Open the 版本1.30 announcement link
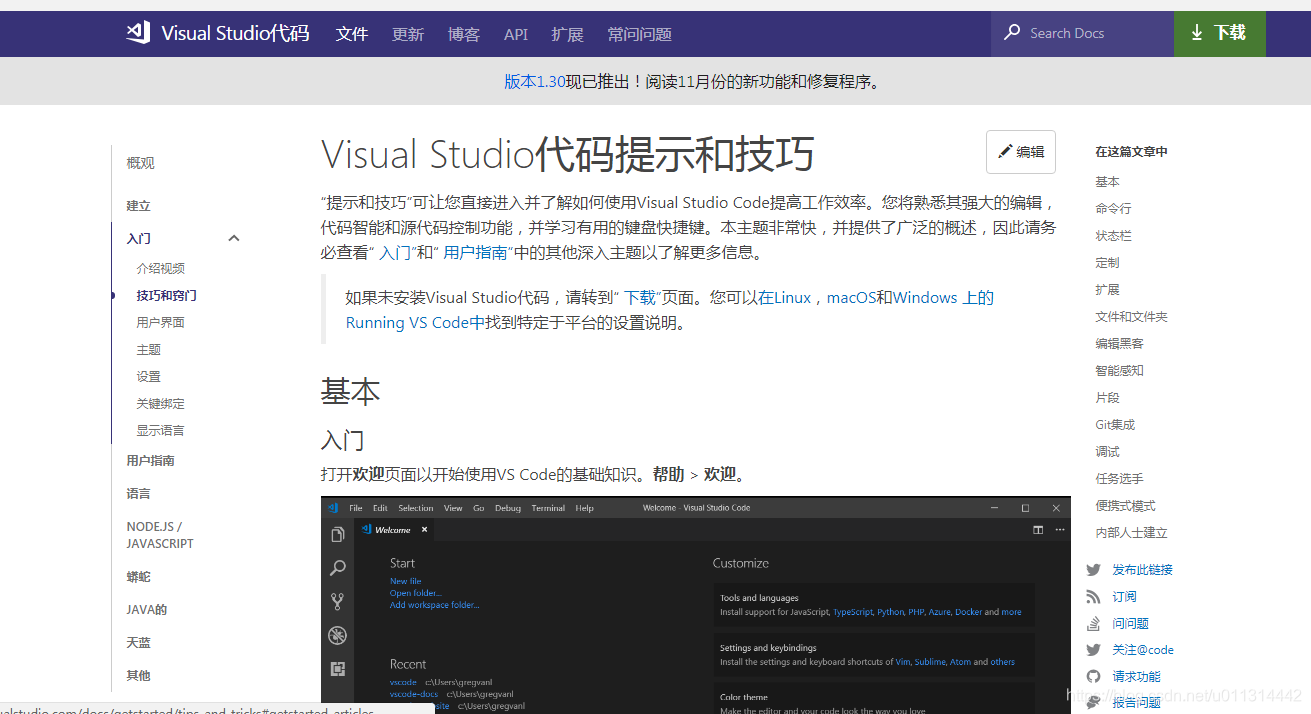This screenshot has height=714, width=1311. point(535,82)
